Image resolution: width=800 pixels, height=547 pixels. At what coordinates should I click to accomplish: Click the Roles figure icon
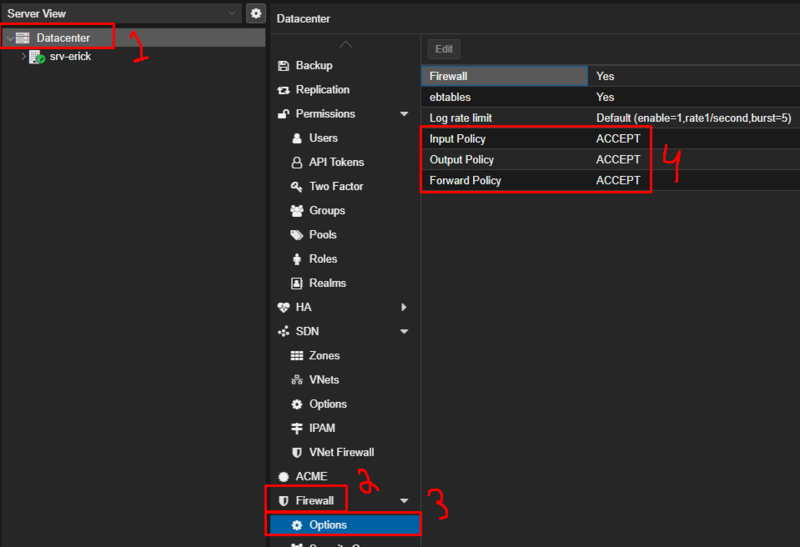click(296, 259)
